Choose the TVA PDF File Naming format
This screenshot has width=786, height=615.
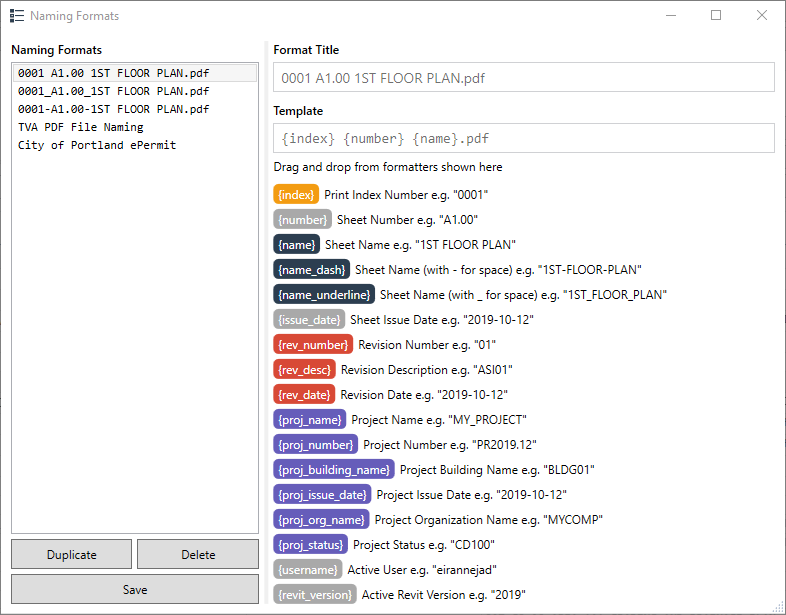point(135,127)
